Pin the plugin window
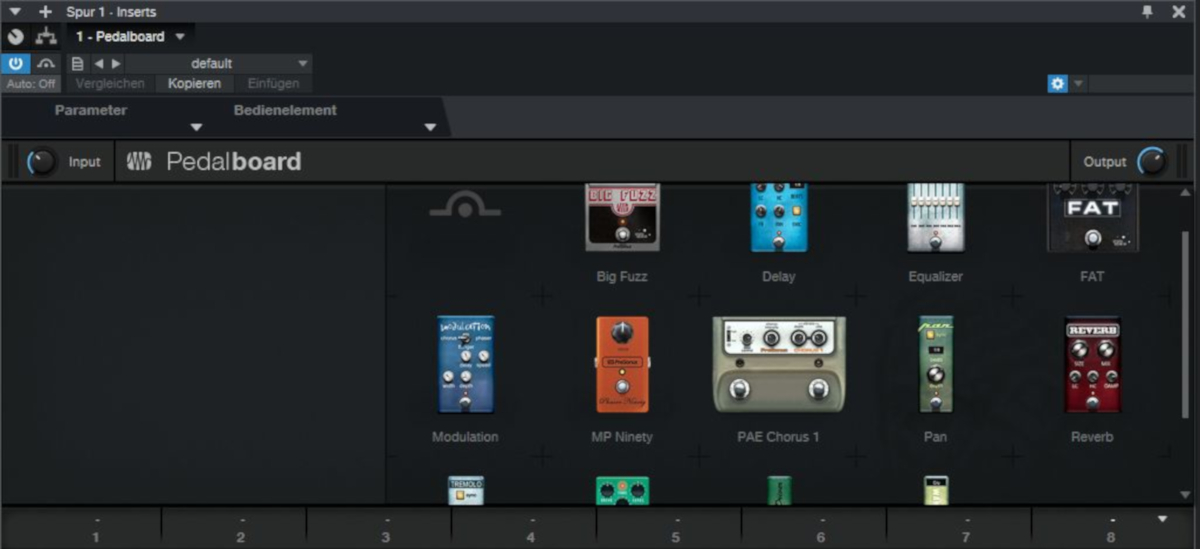1200x549 pixels. point(1148,11)
